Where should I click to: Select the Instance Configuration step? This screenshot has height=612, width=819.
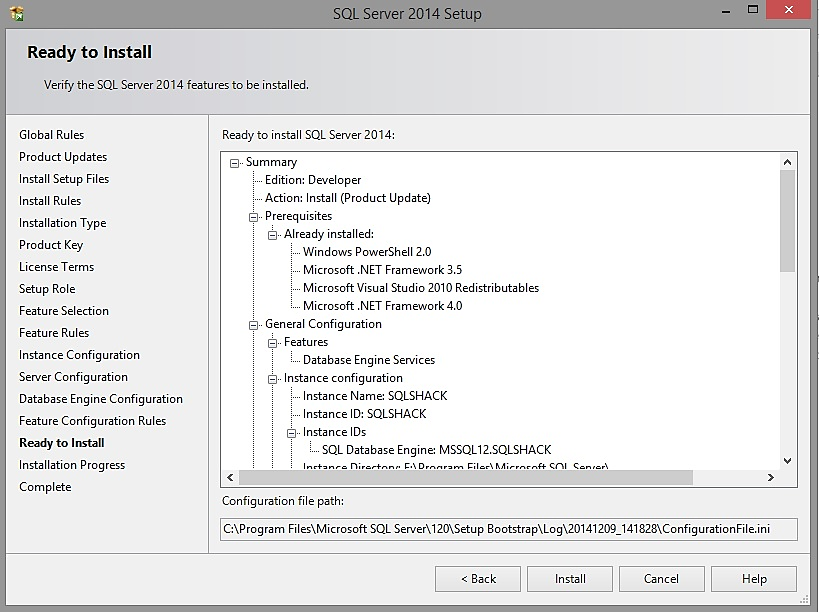coord(79,355)
